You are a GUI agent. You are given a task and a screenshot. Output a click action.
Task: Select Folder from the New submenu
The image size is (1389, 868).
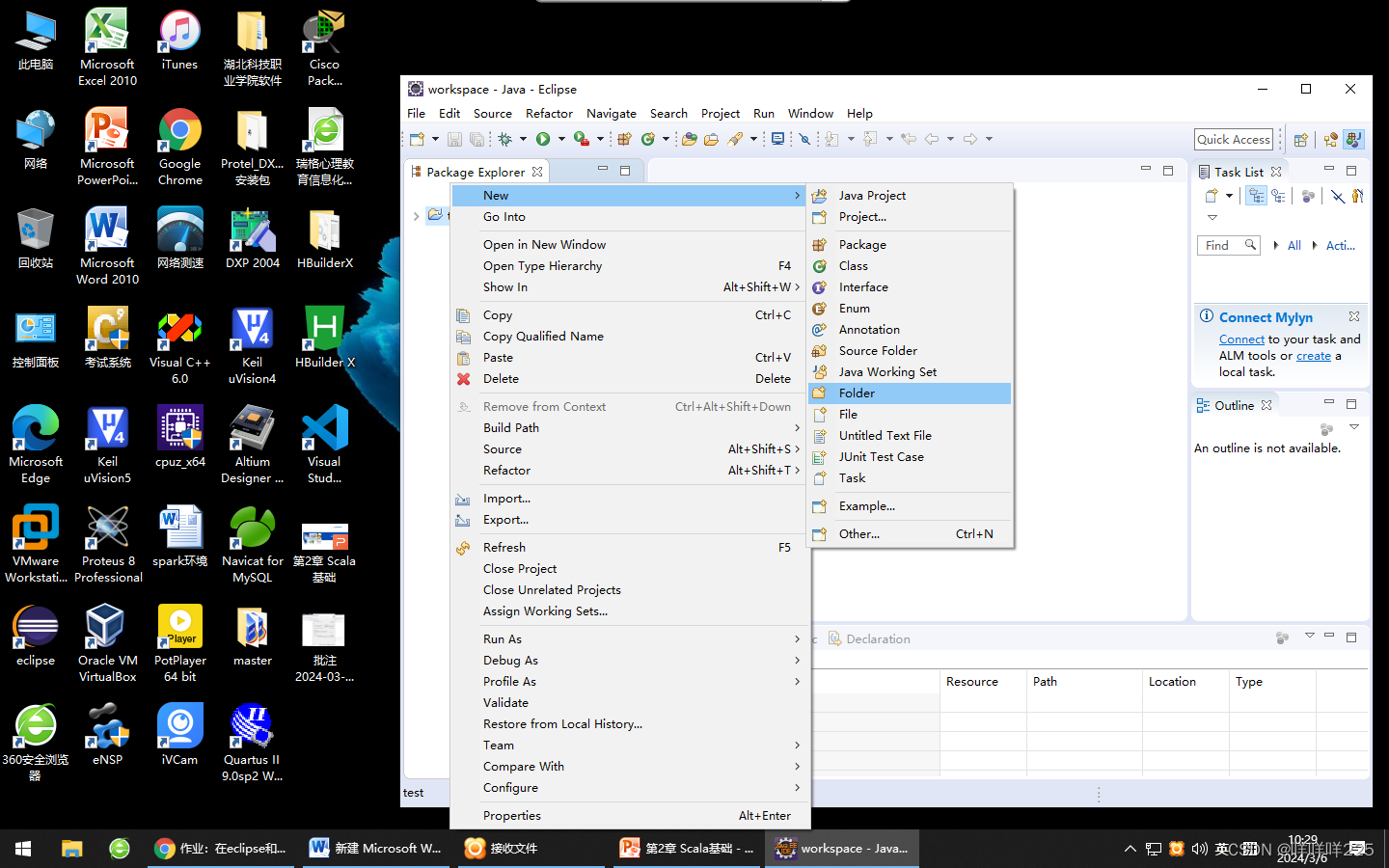[x=858, y=393]
